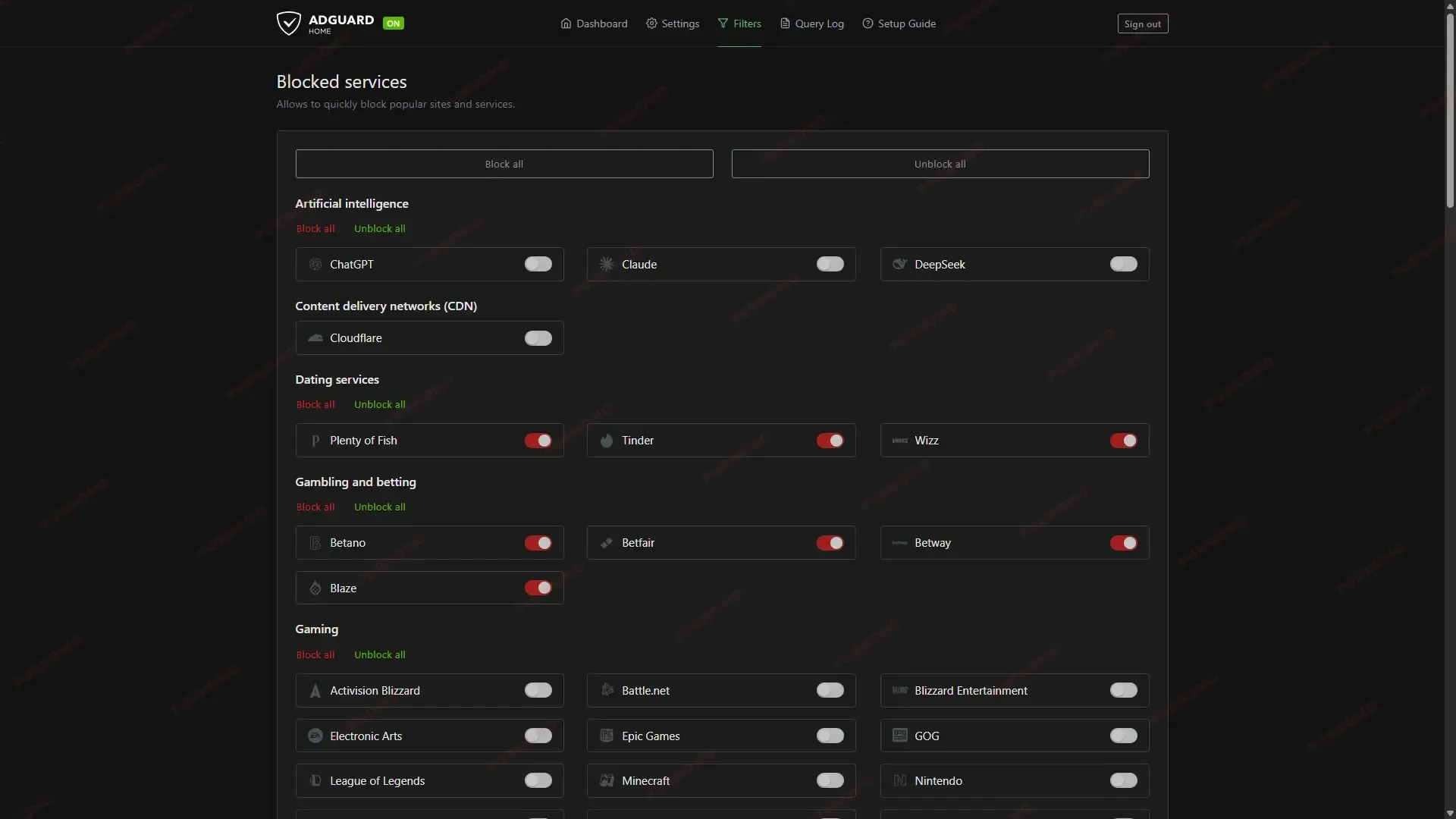This screenshot has height=819, width=1456.
Task: Toggle the Battle.net block switch
Action: [830, 690]
